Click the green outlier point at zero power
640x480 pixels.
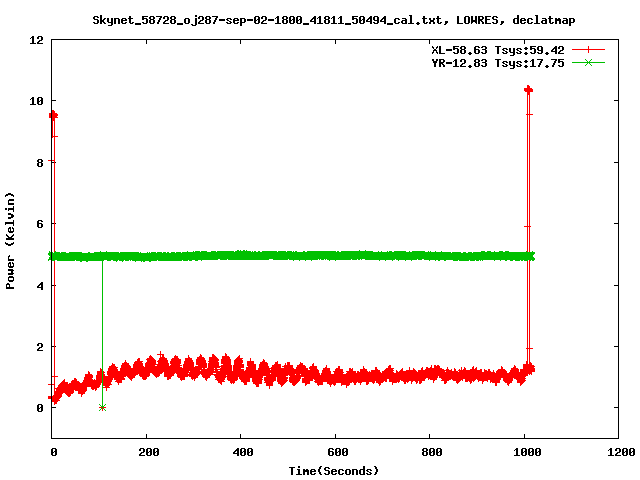102,407
